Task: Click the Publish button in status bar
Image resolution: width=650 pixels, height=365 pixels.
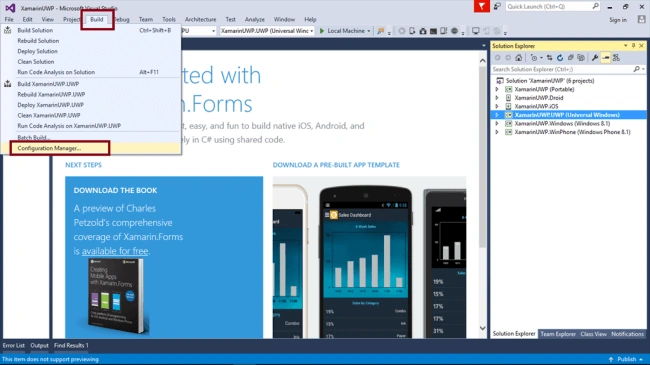Action: (x=626, y=359)
